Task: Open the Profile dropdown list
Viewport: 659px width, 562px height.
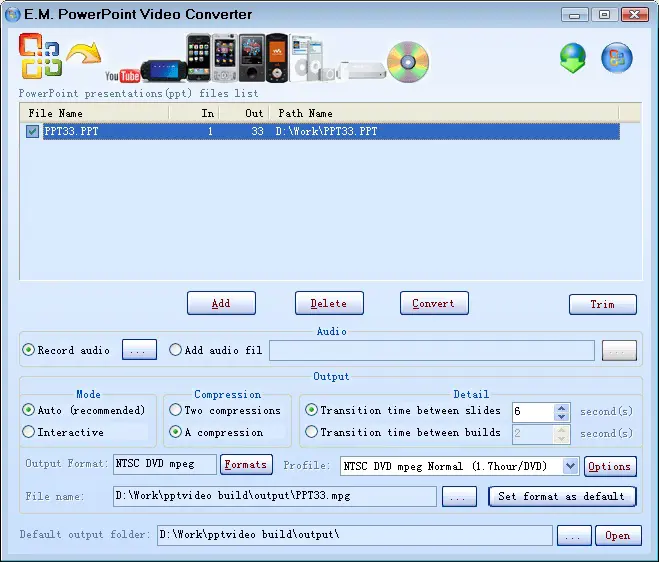Action: [570, 466]
